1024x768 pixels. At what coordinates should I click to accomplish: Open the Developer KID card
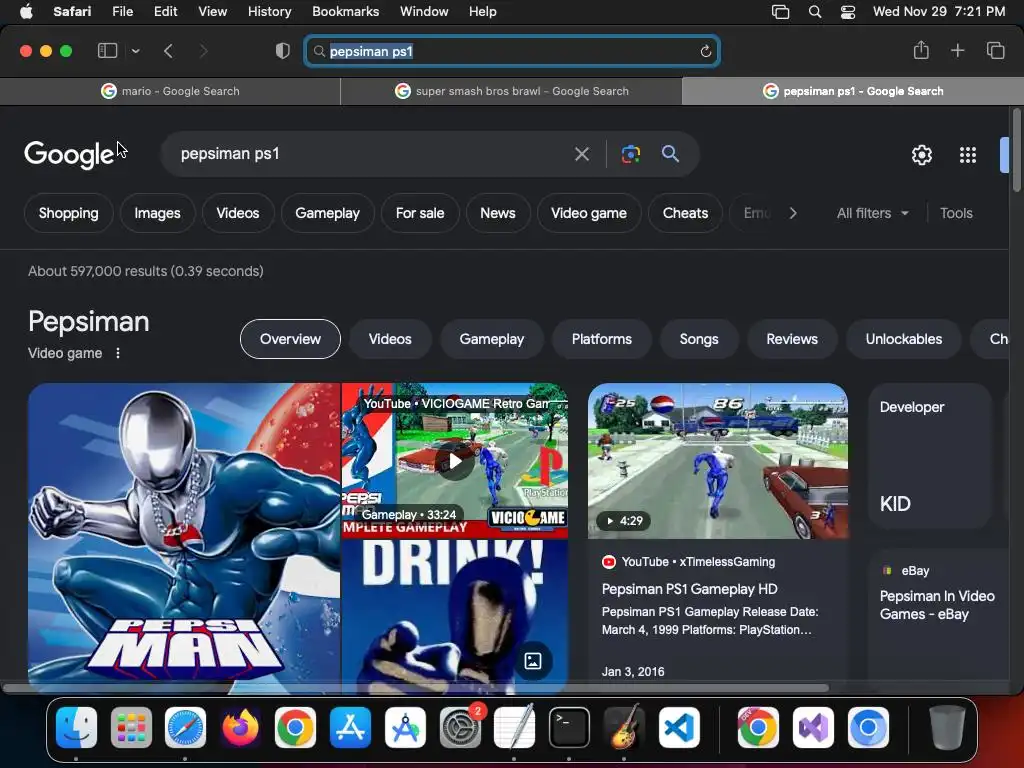point(930,456)
